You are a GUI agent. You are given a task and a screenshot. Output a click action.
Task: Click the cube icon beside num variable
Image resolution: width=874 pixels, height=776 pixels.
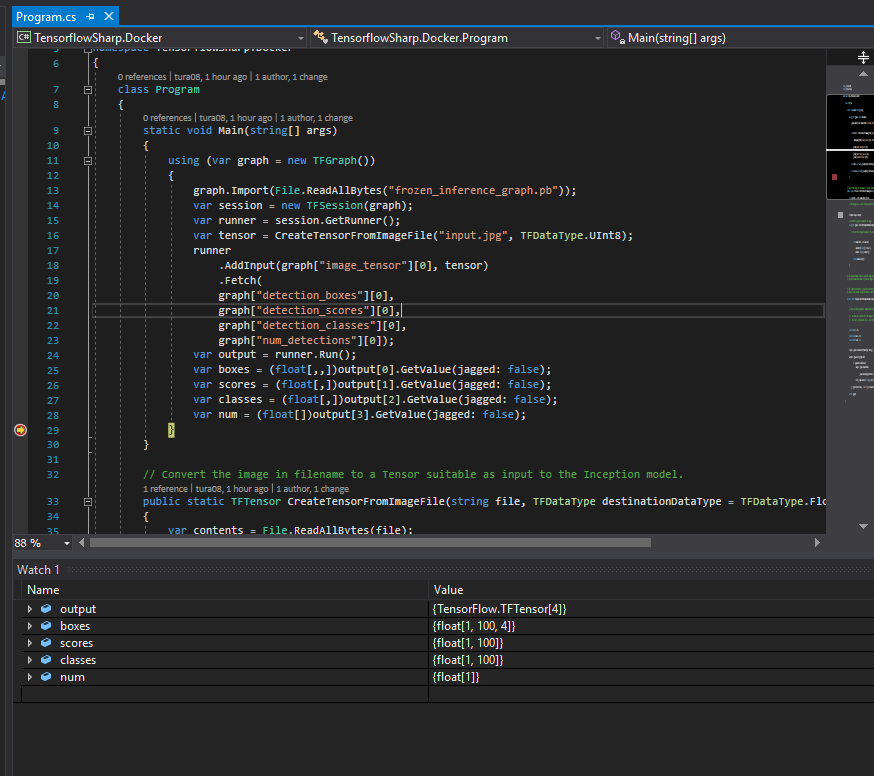coord(46,677)
